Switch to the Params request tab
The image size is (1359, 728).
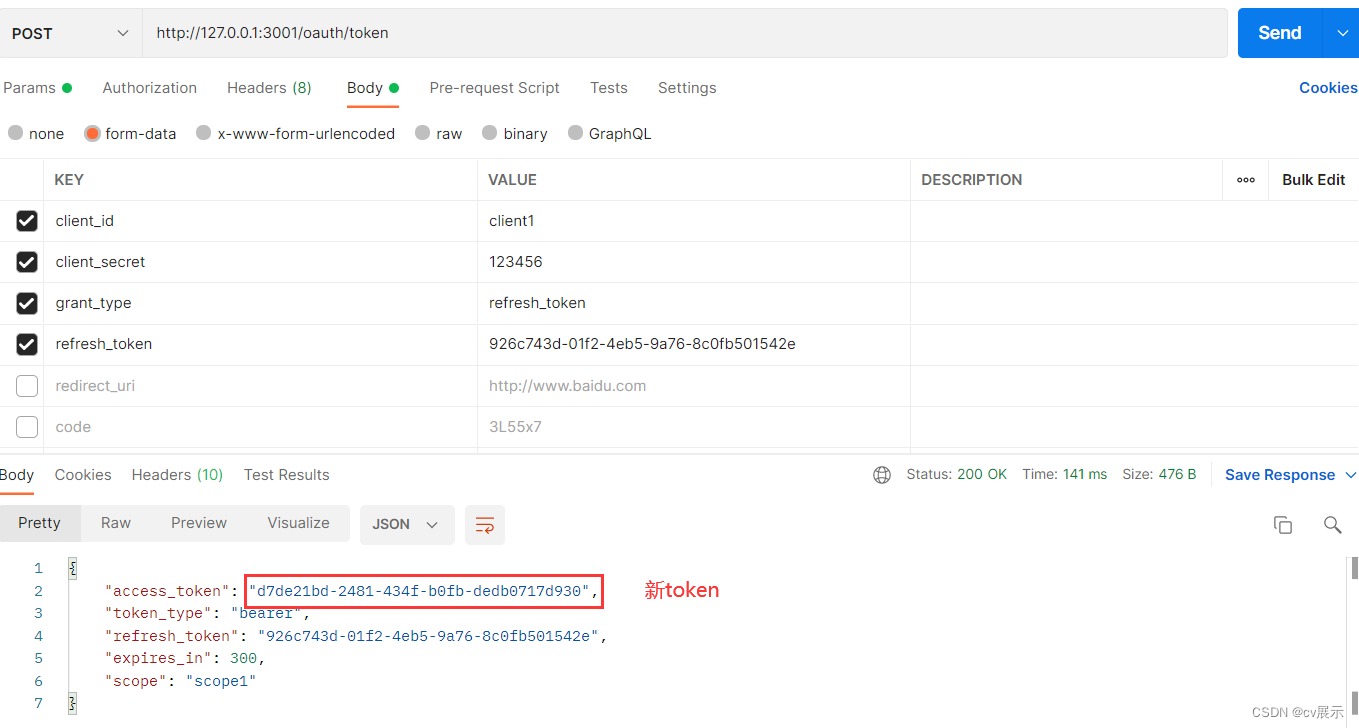(37, 88)
